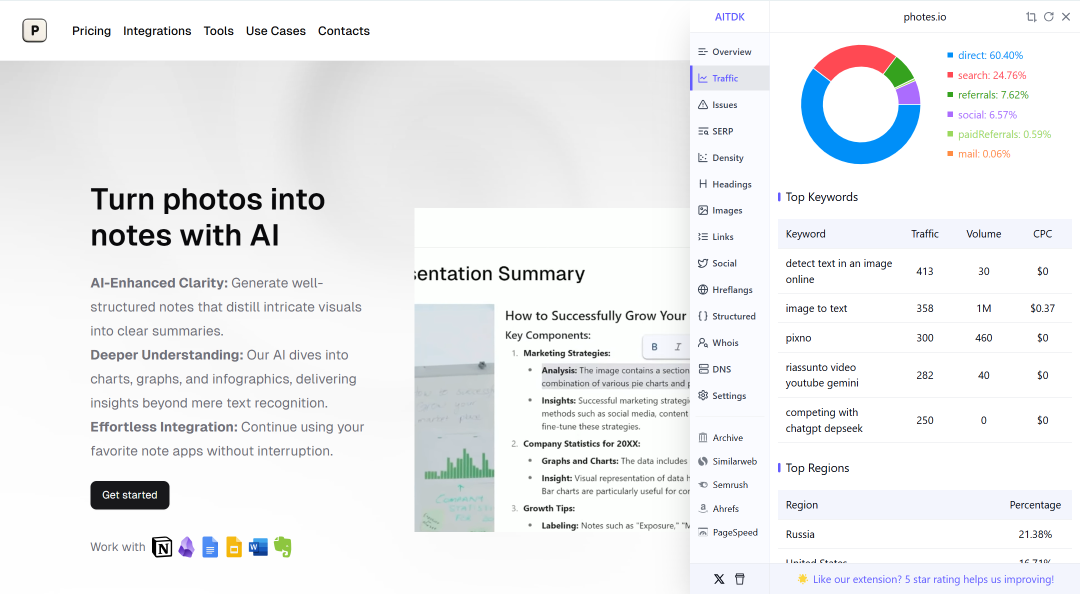Image resolution: width=1080 pixels, height=594 pixels.
Task: Open the Contacts menu item
Action: tap(344, 31)
